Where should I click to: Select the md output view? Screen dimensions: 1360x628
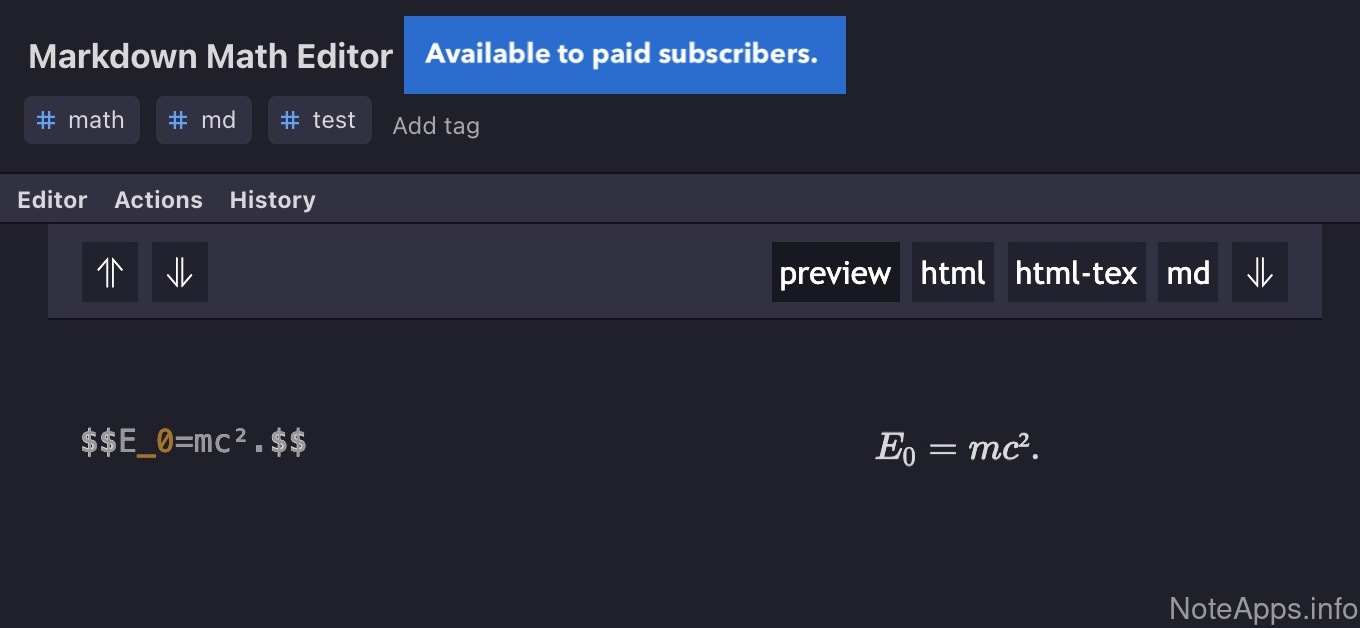[1188, 272]
